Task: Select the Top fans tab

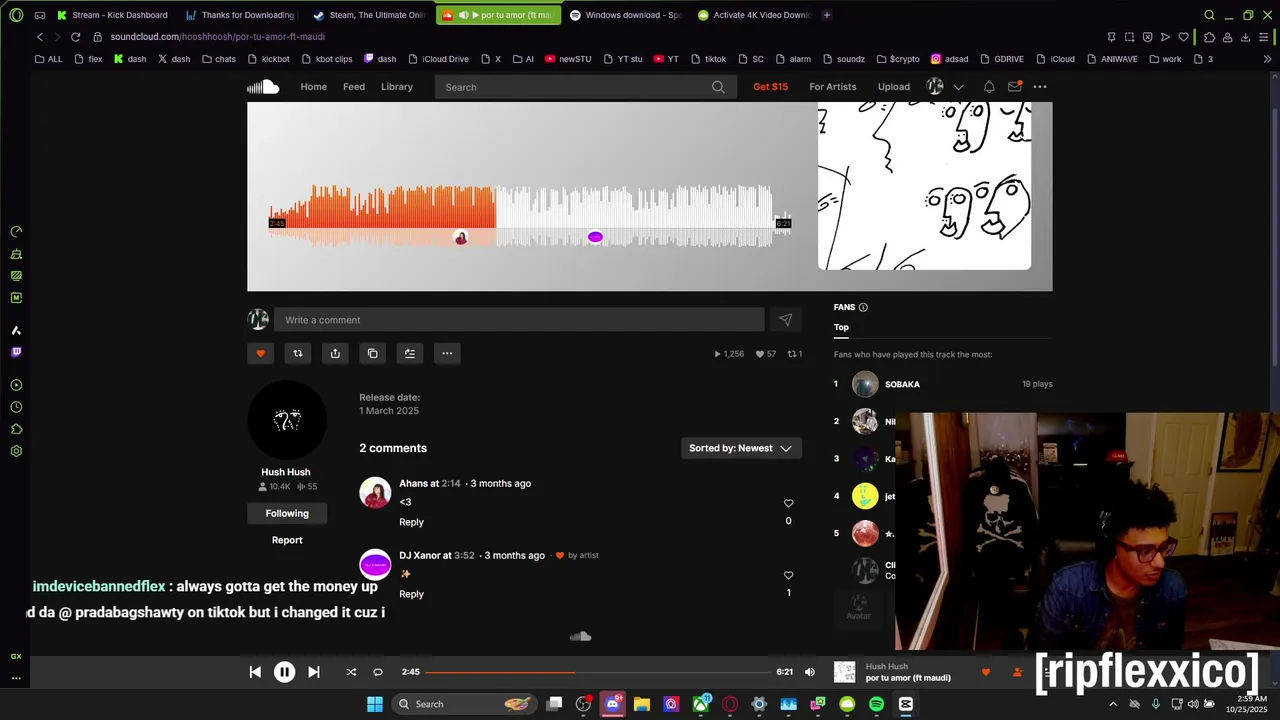Action: pos(841,327)
